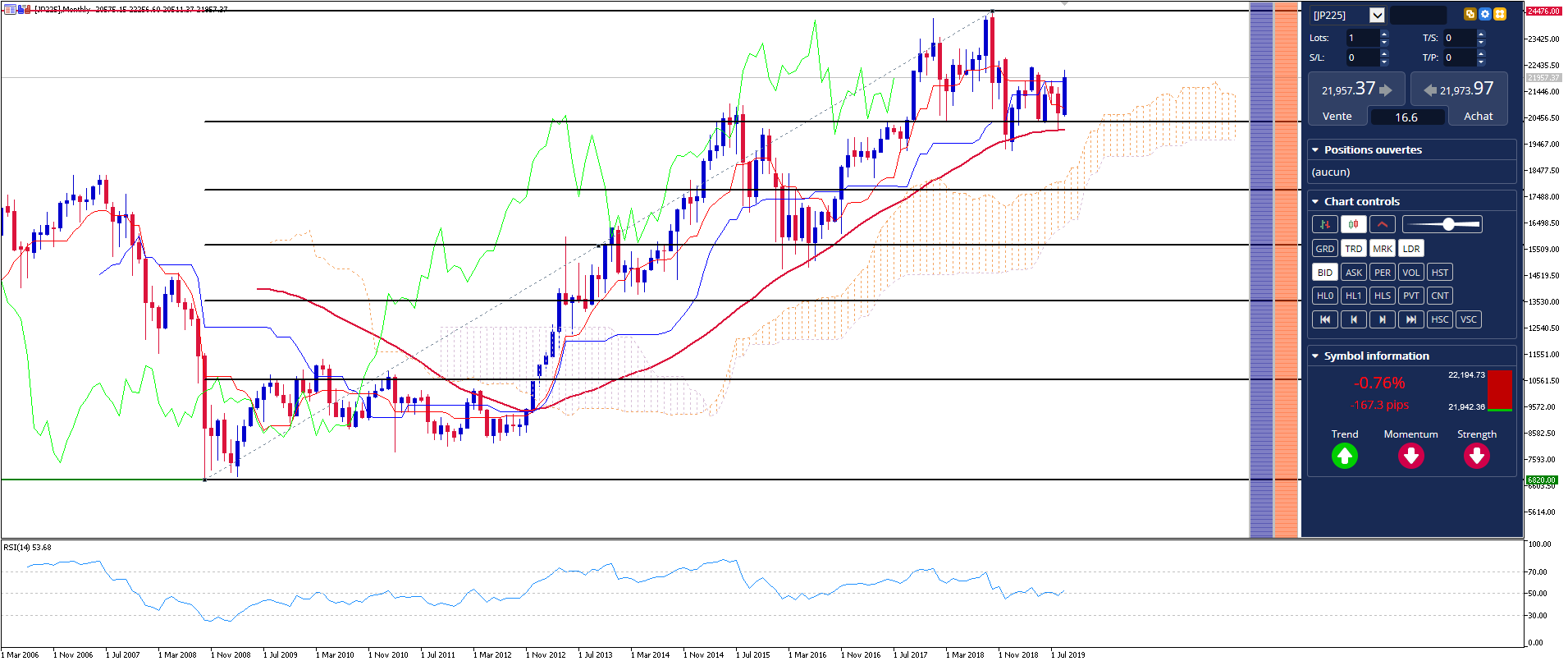Open panel settings gear icon

(1484, 14)
